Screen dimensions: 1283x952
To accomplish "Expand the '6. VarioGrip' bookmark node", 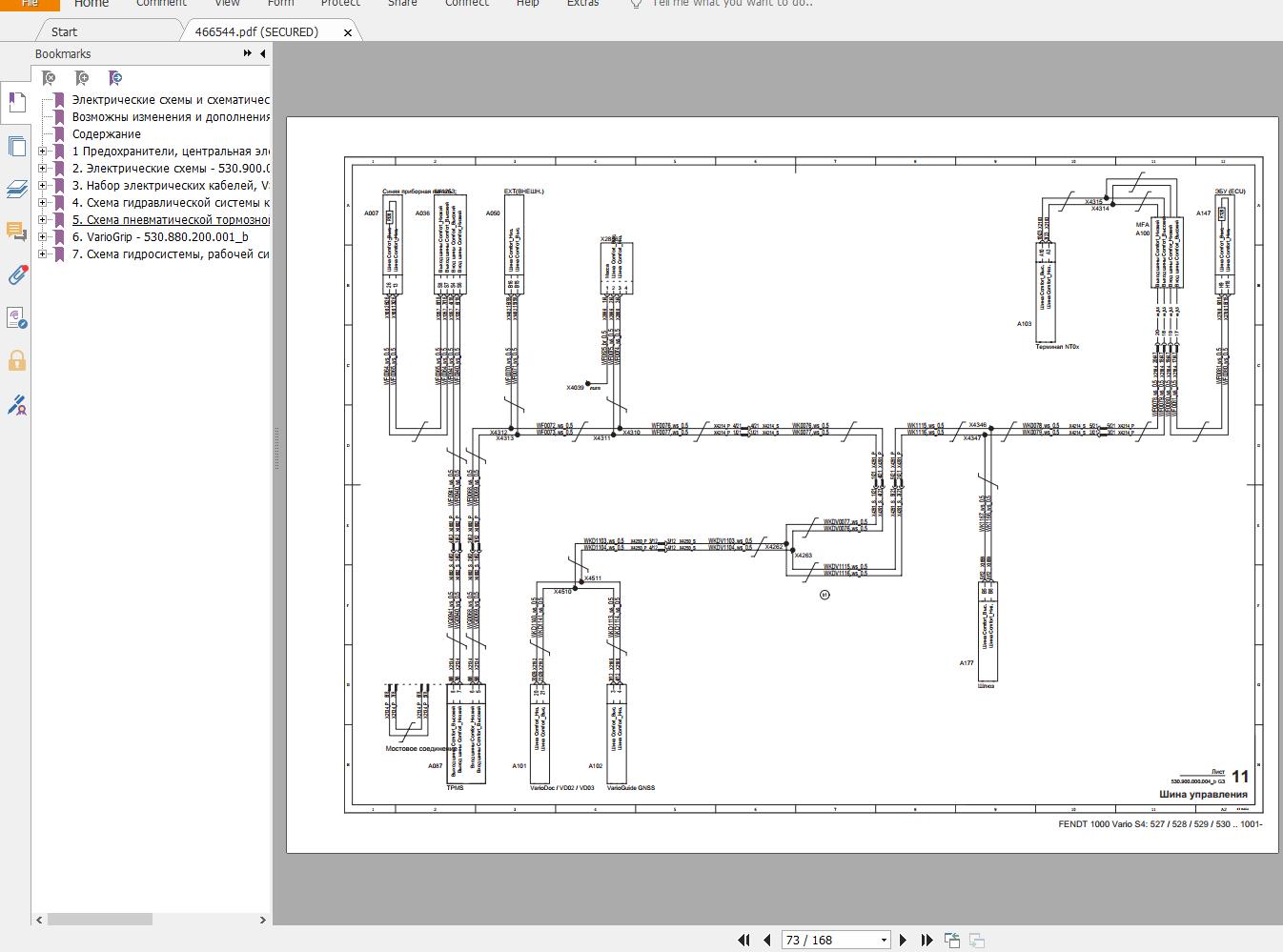I will (42, 237).
